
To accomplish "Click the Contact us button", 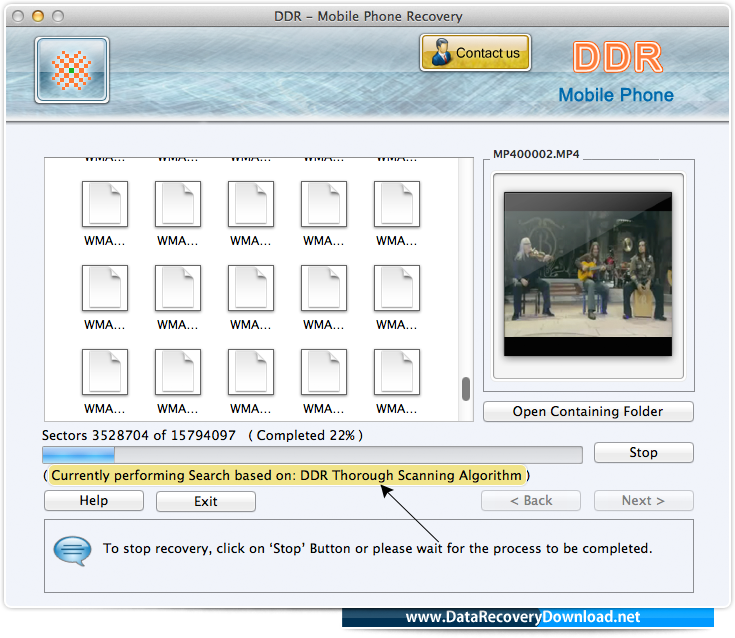I will pyautogui.click(x=475, y=53).
